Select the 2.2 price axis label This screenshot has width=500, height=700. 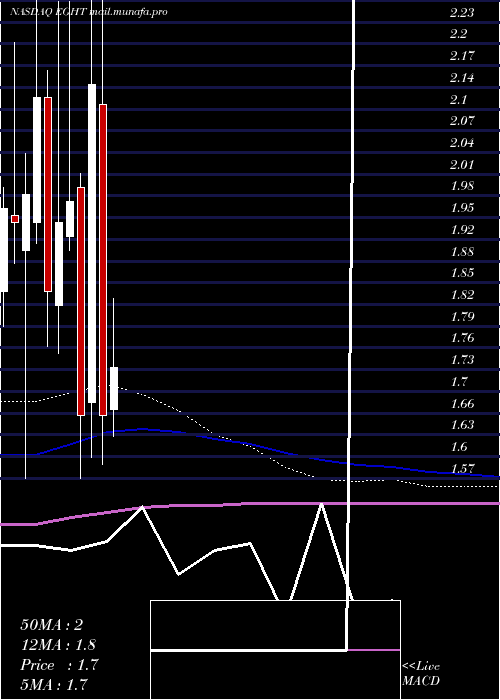pos(458,34)
